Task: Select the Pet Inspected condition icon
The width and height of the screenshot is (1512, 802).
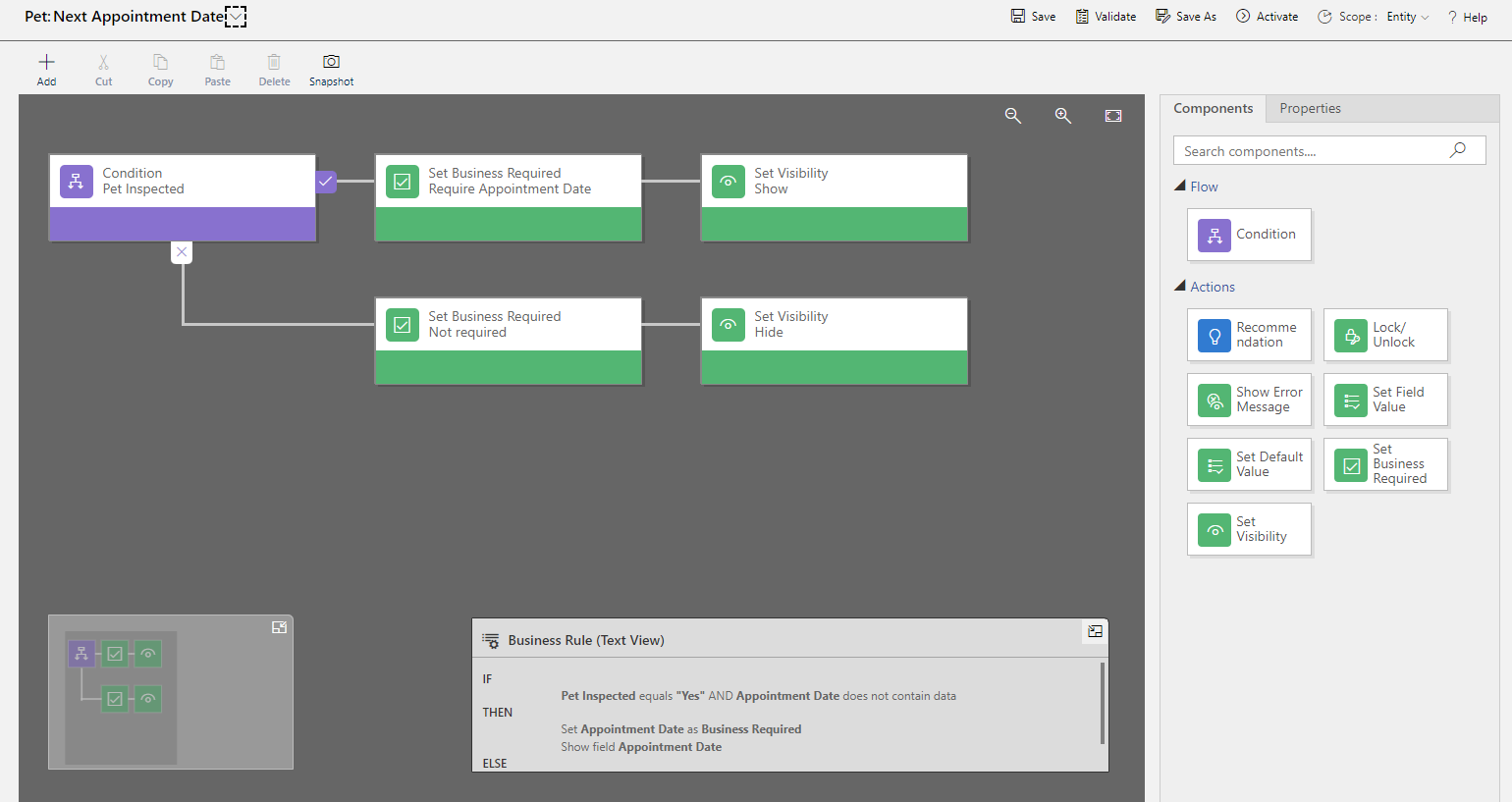Action: [77, 182]
